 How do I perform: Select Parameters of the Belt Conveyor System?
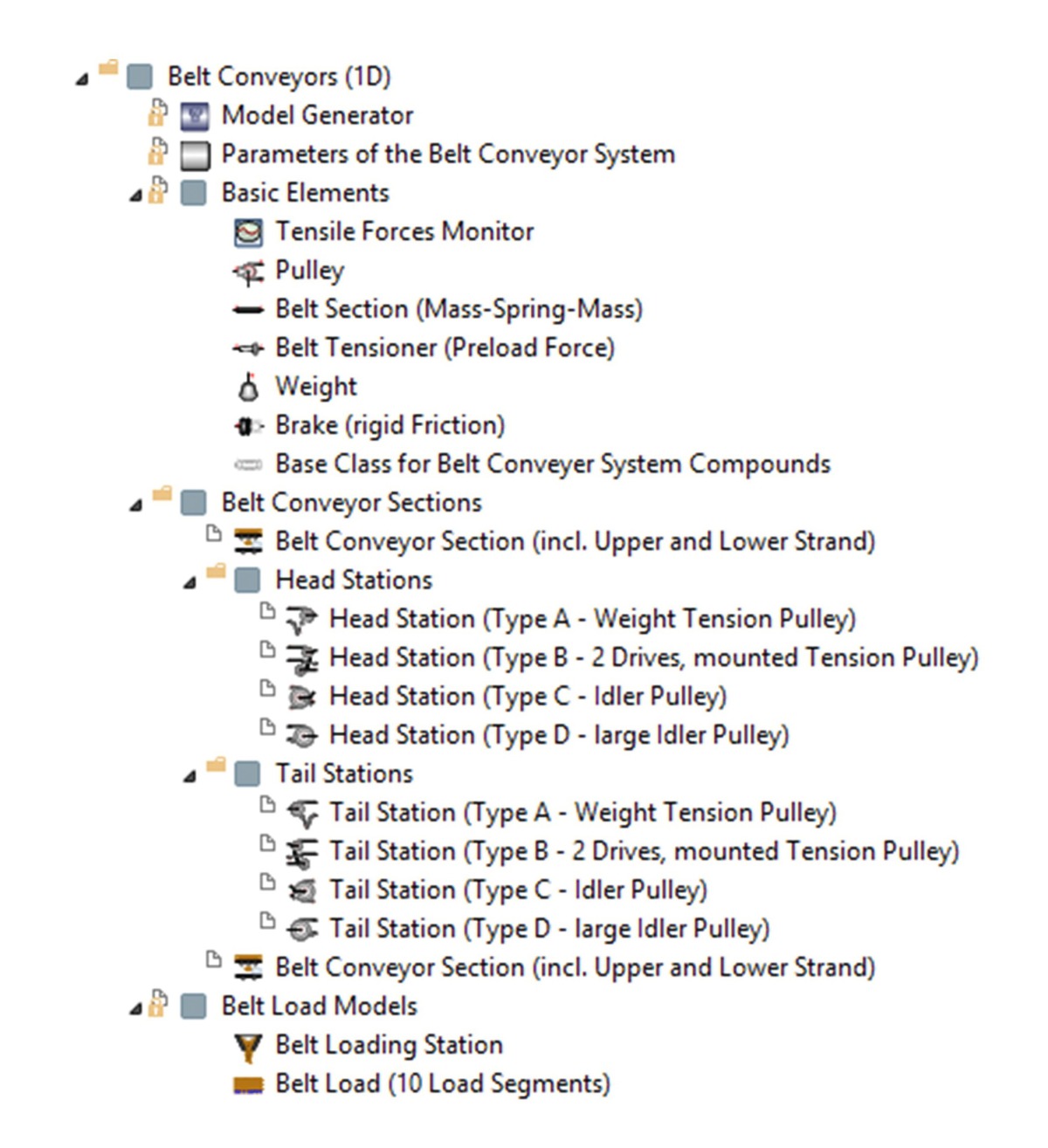(x=448, y=155)
